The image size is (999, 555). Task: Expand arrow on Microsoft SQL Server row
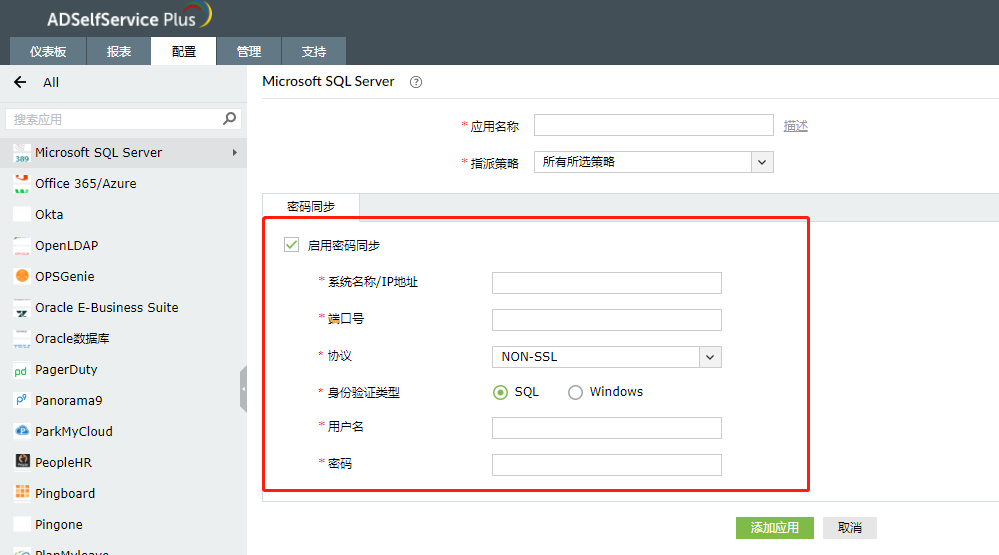click(x=235, y=153)
